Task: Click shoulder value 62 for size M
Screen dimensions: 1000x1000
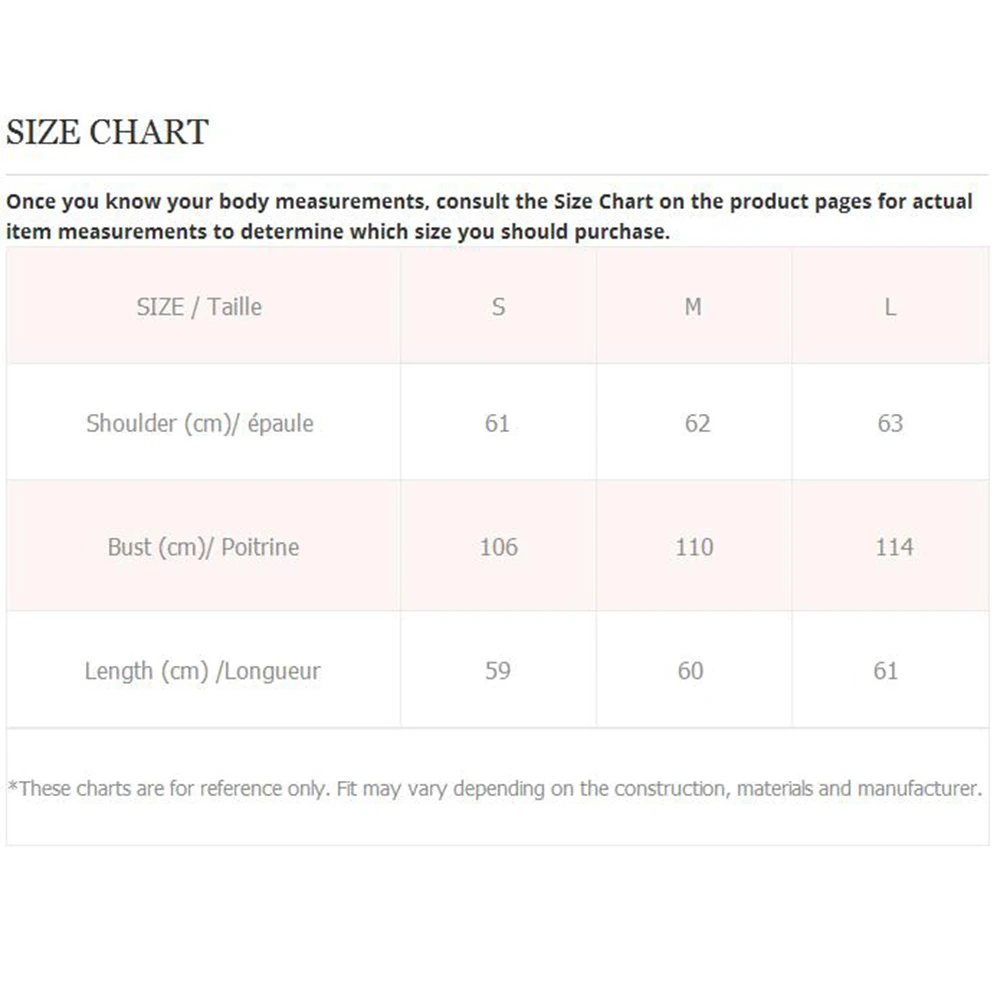Action: click(697, 423)
